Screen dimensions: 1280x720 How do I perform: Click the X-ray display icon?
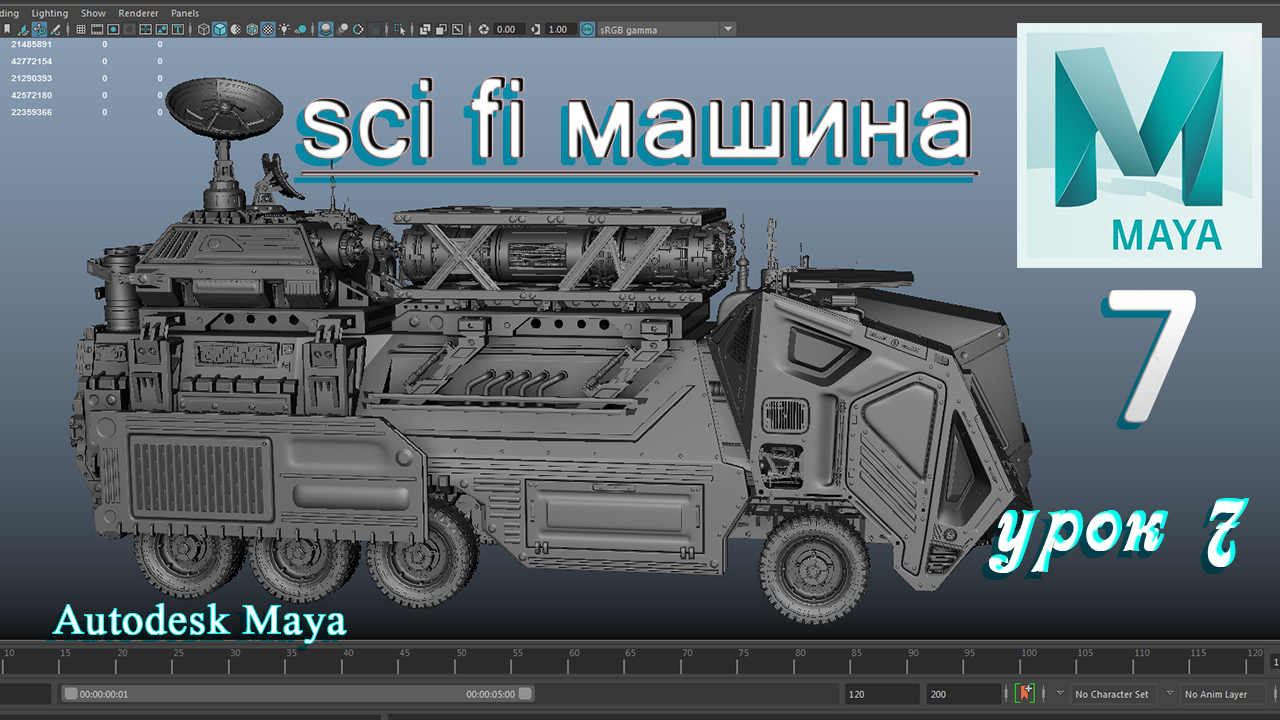pyautogui.click(x=425, y=29)
